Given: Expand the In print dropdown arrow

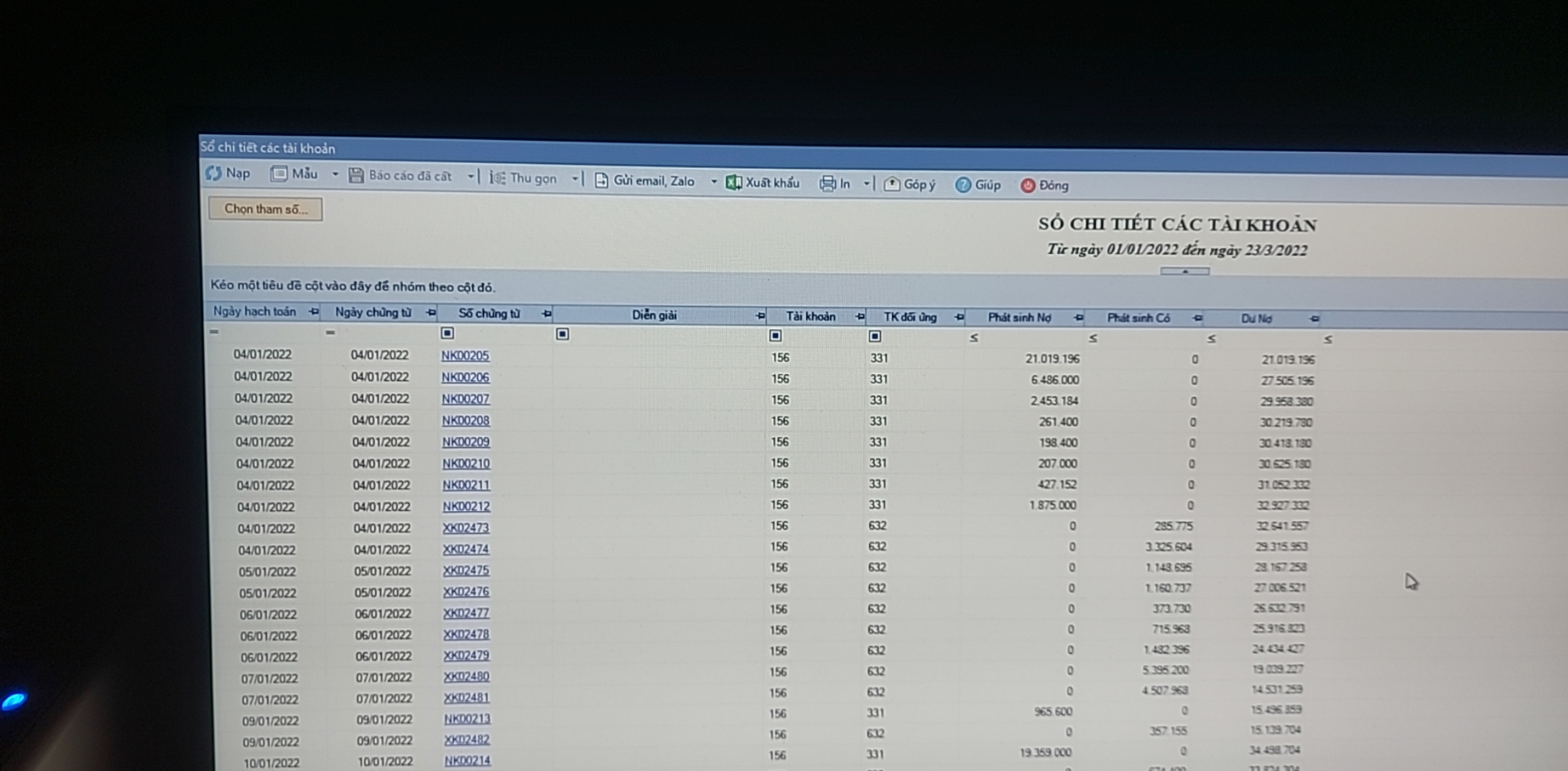Looking at the screenshot, I should pos(866,184).
